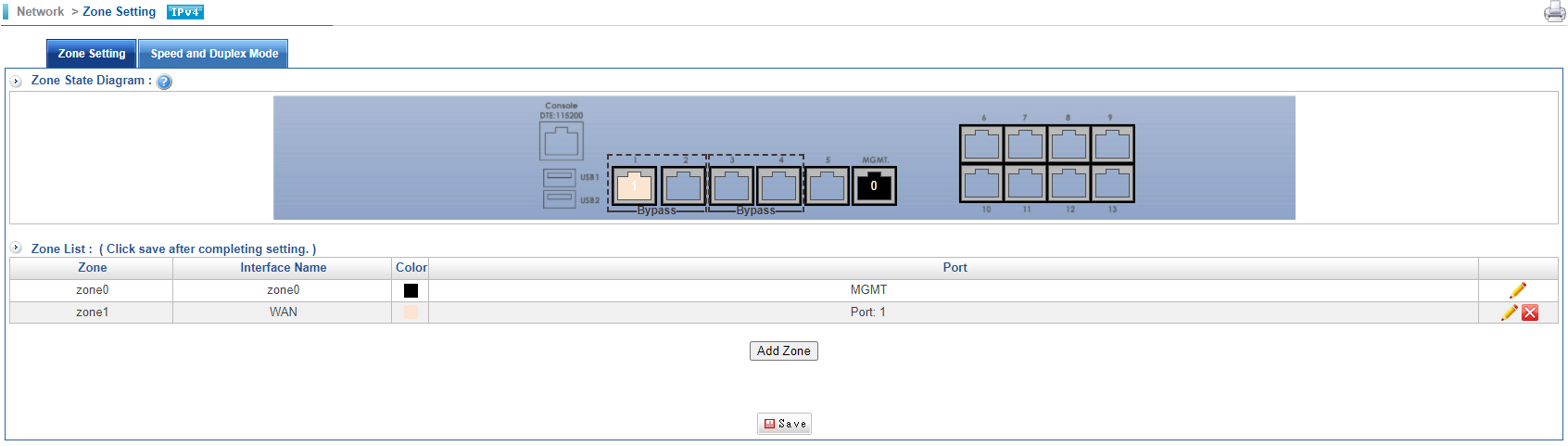Click port 13 in the diagram
The height and width of the screenshot is (446, 1568).
pyautogui.click(x=1112, y=184)
